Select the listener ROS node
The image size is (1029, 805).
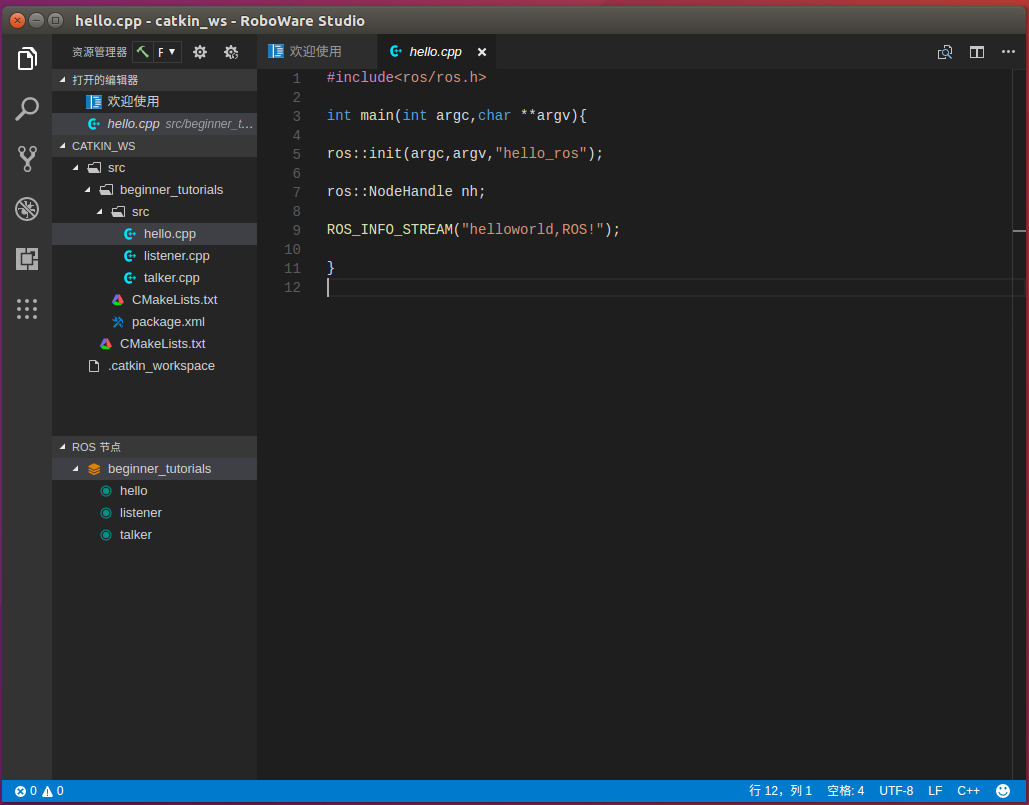140,513
